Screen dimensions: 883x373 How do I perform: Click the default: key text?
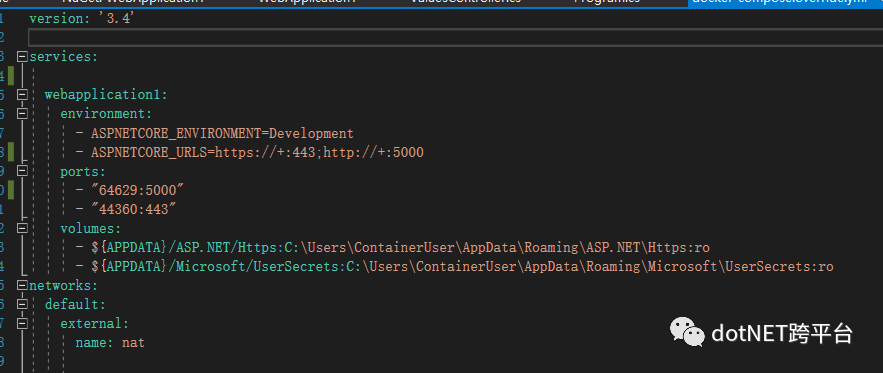[x=75, y=304]
